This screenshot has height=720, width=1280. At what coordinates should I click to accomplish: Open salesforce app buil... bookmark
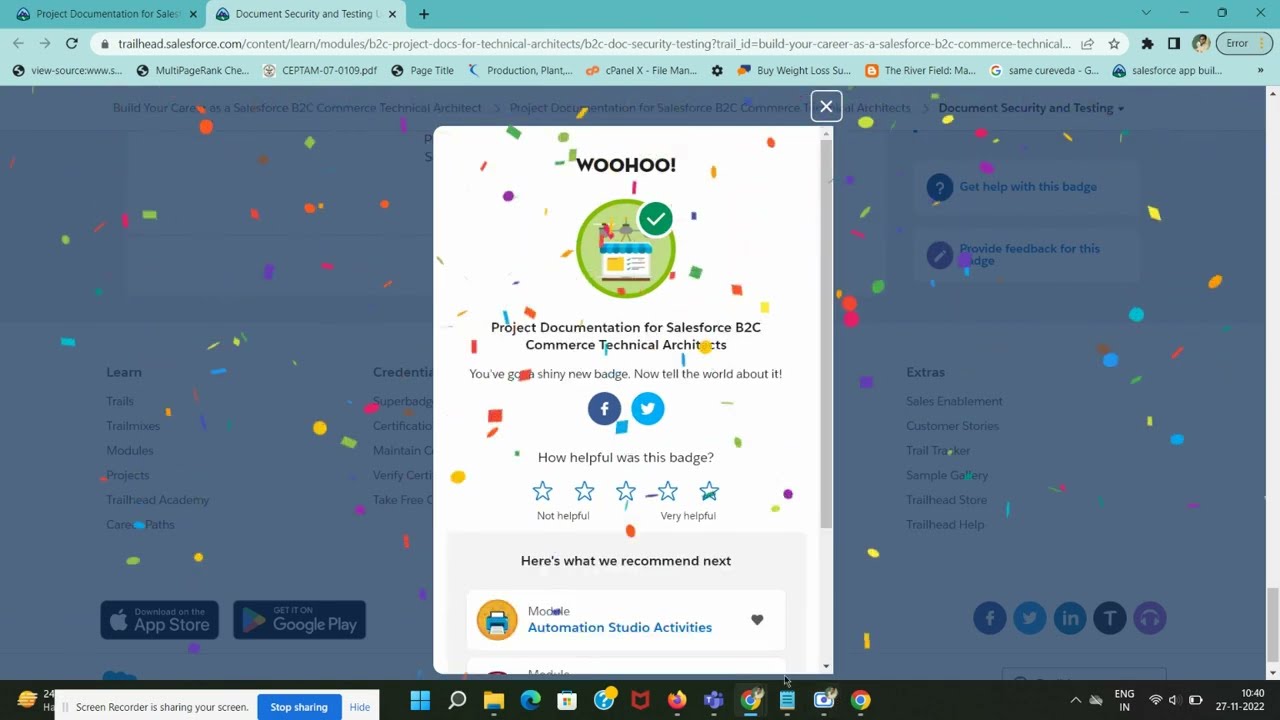[x=1167, y=71]
